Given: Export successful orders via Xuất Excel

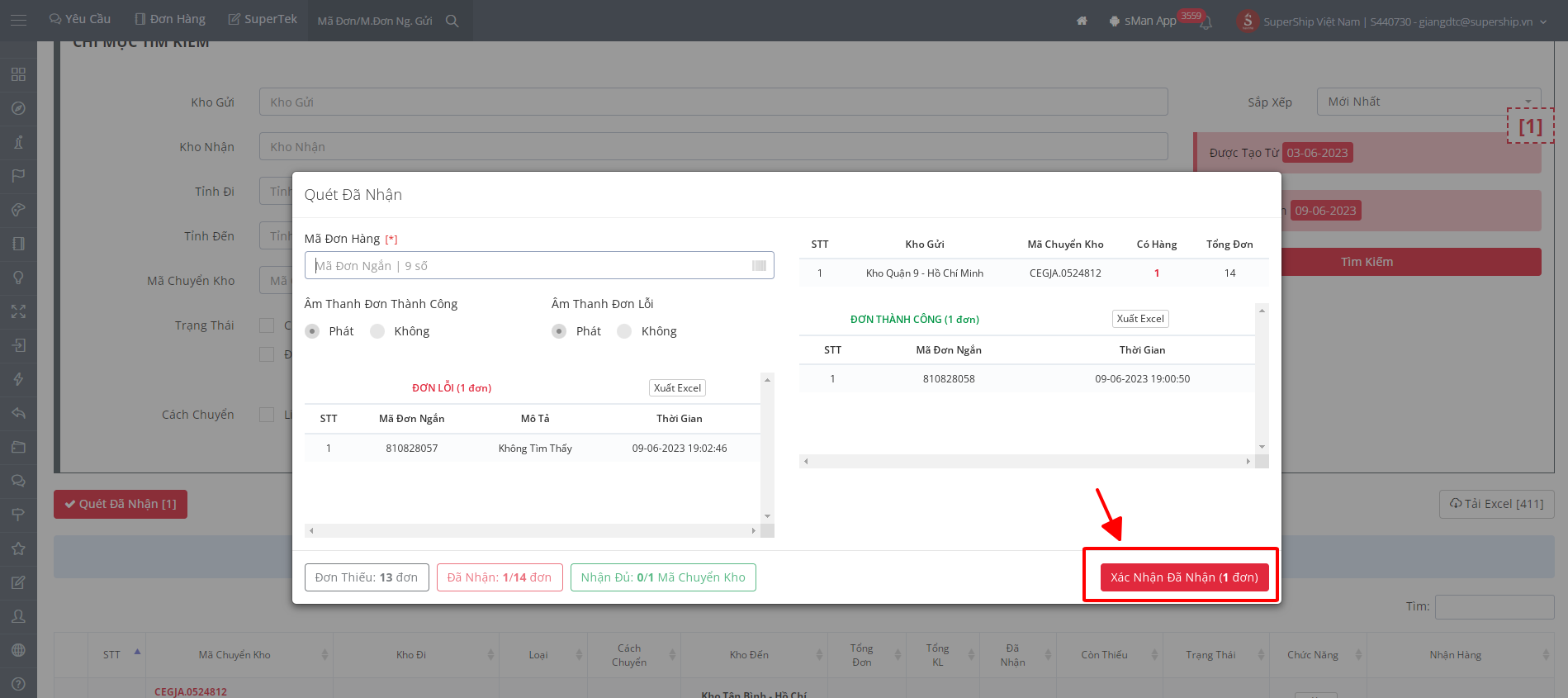Looking at the screenshot, I should click(x=1140, y=319).
